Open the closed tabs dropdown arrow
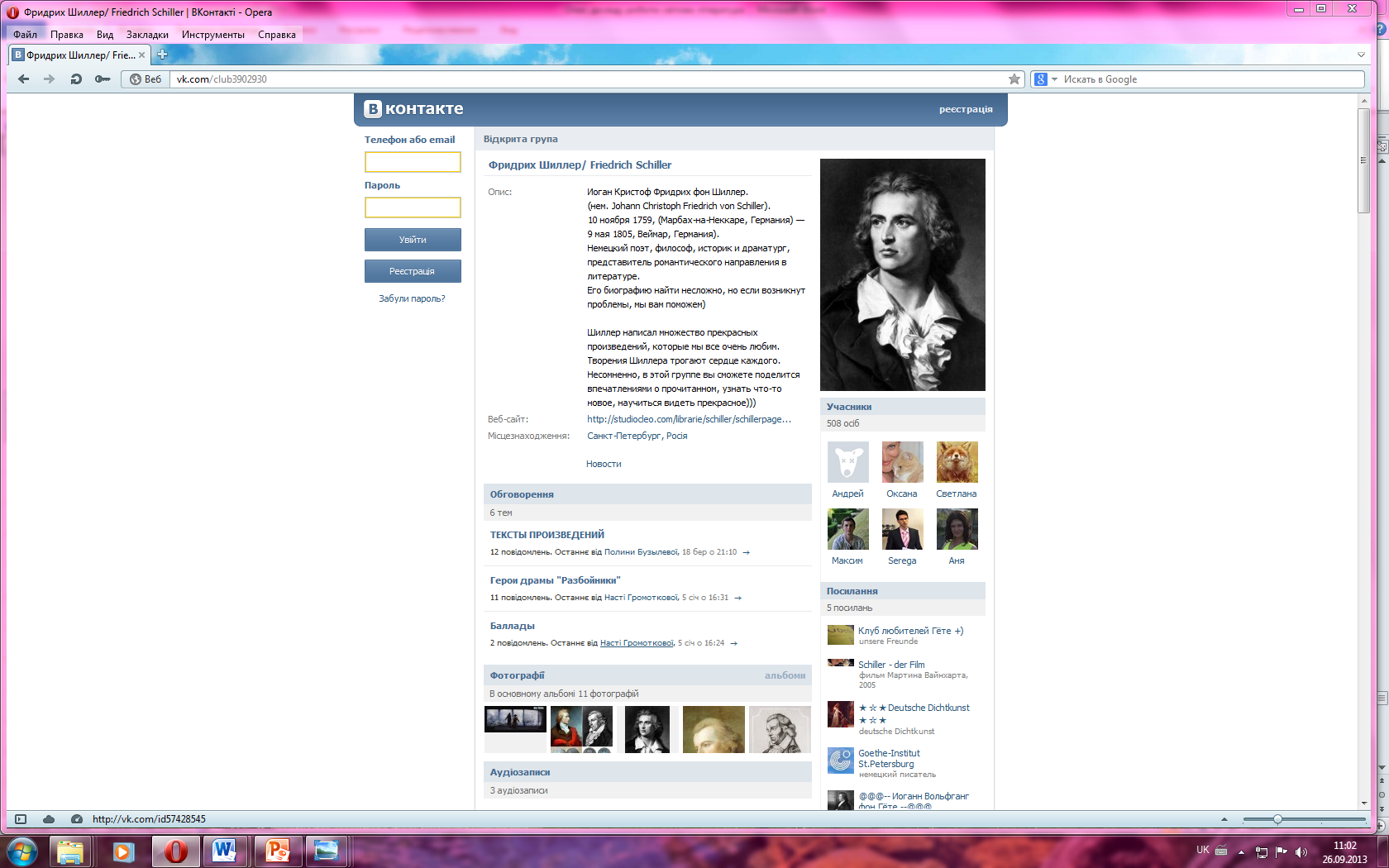Image resolution: width=1389 pixels, height=868 pixels. [x=1361, y=55]
